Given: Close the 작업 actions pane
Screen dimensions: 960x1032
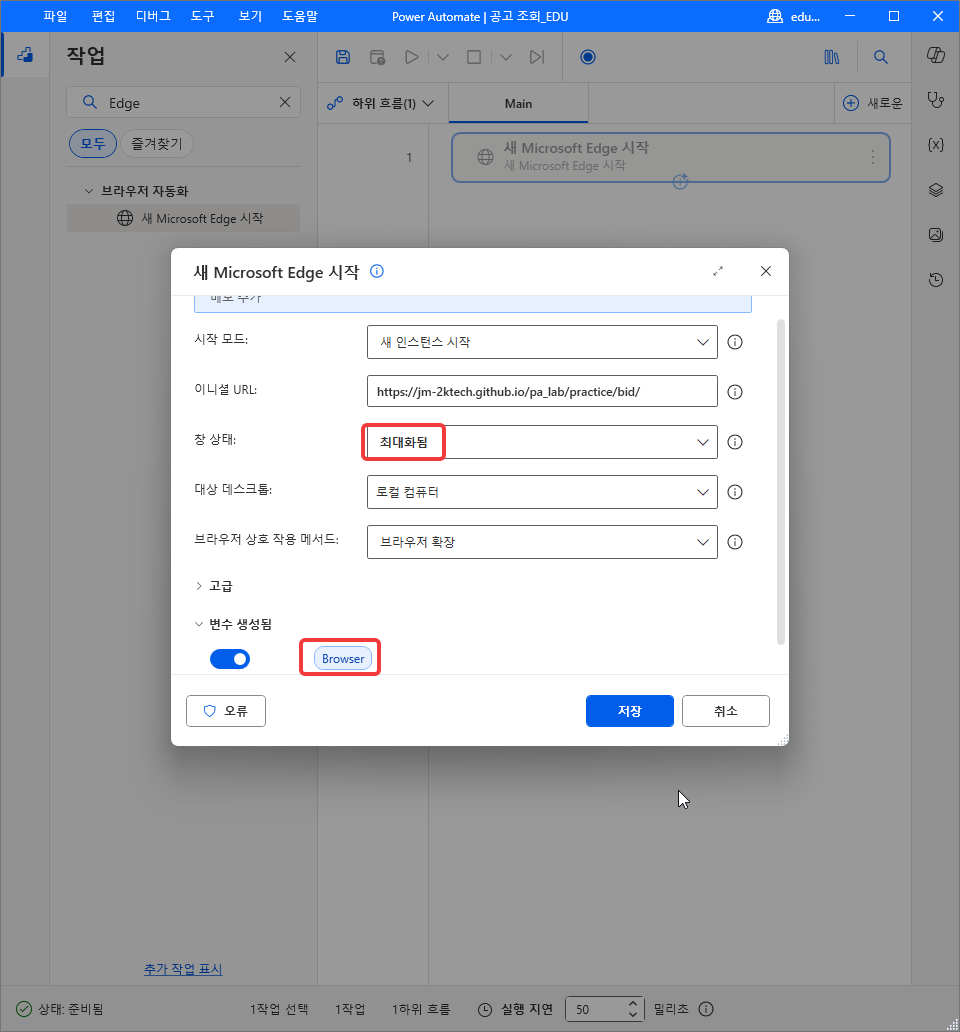Looking at the screenshot, I should point(290,57).
